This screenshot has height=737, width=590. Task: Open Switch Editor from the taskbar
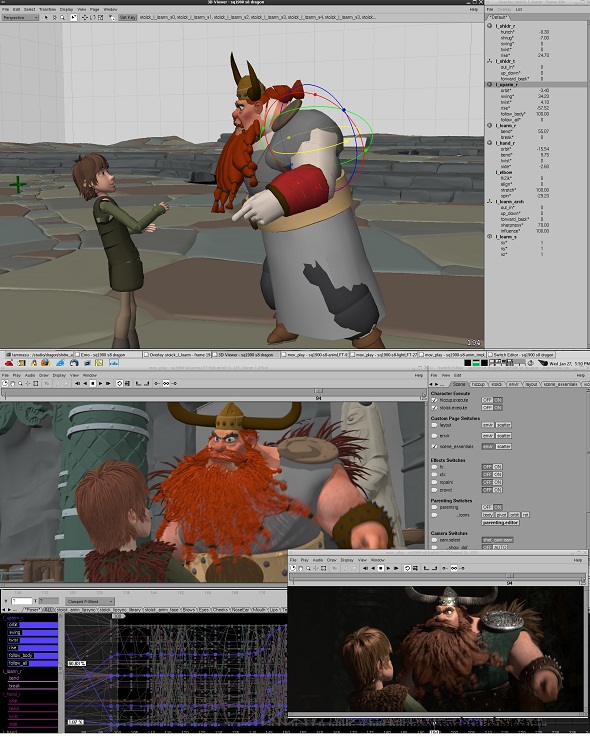(x=521, y=355)
